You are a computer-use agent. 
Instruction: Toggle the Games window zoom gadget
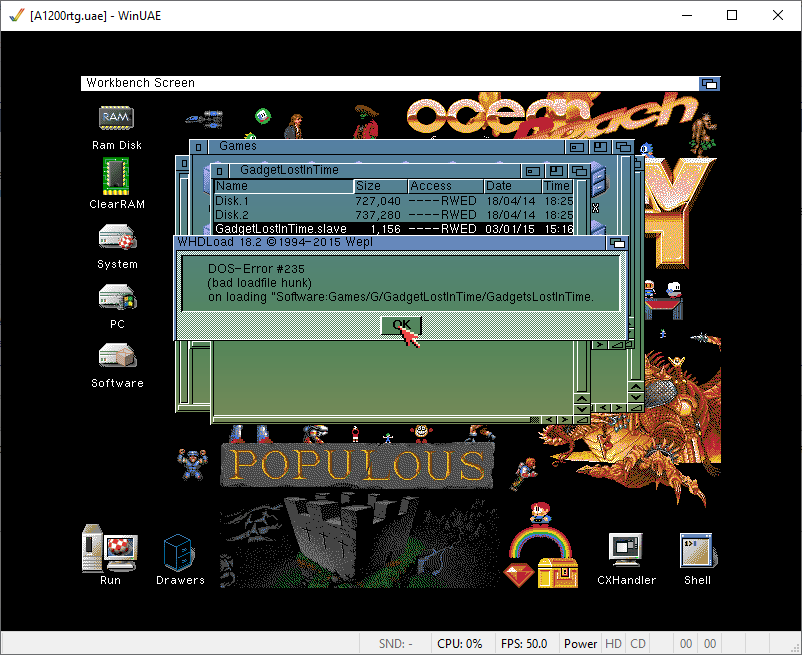point(601,147)
